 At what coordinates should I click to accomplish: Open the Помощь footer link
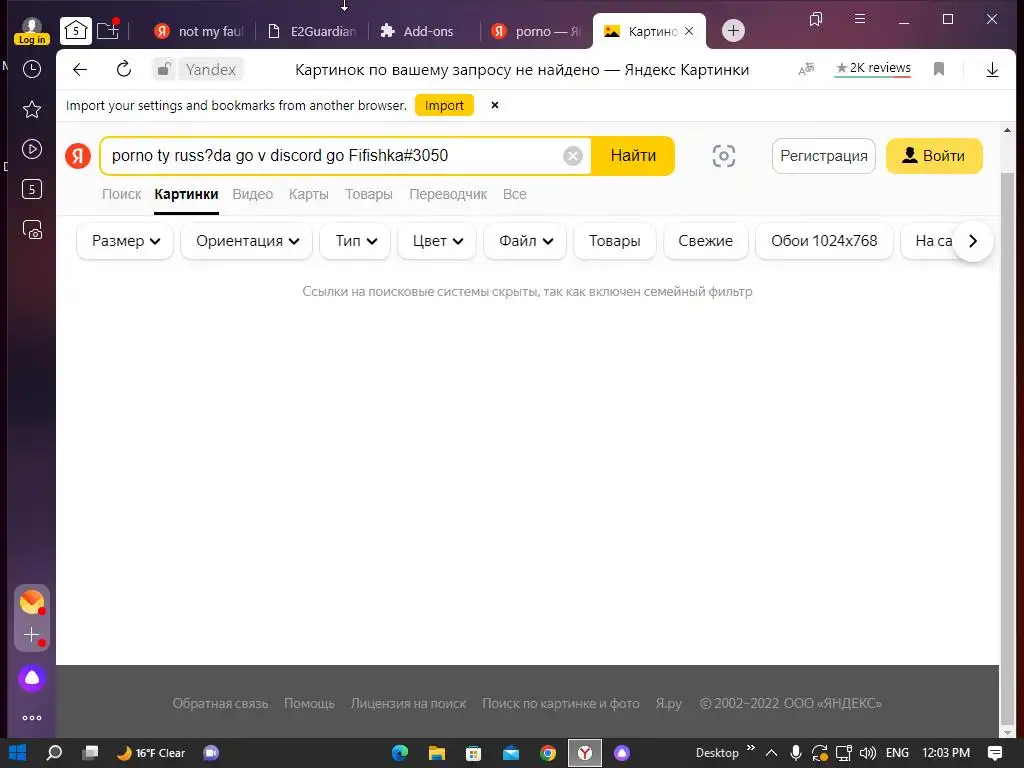tap(309, 703)
